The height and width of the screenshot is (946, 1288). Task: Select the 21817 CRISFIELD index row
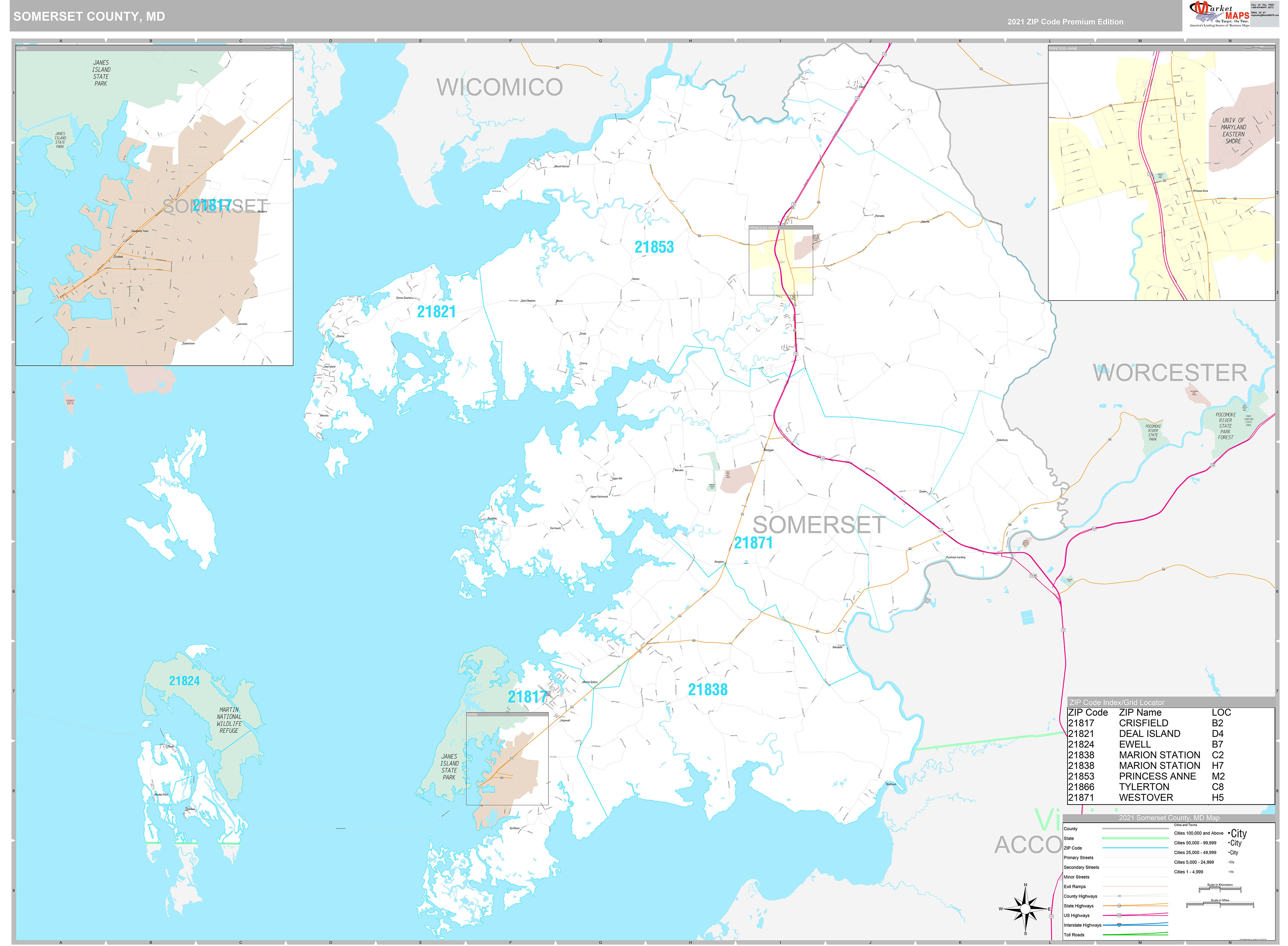(1170, 723)
